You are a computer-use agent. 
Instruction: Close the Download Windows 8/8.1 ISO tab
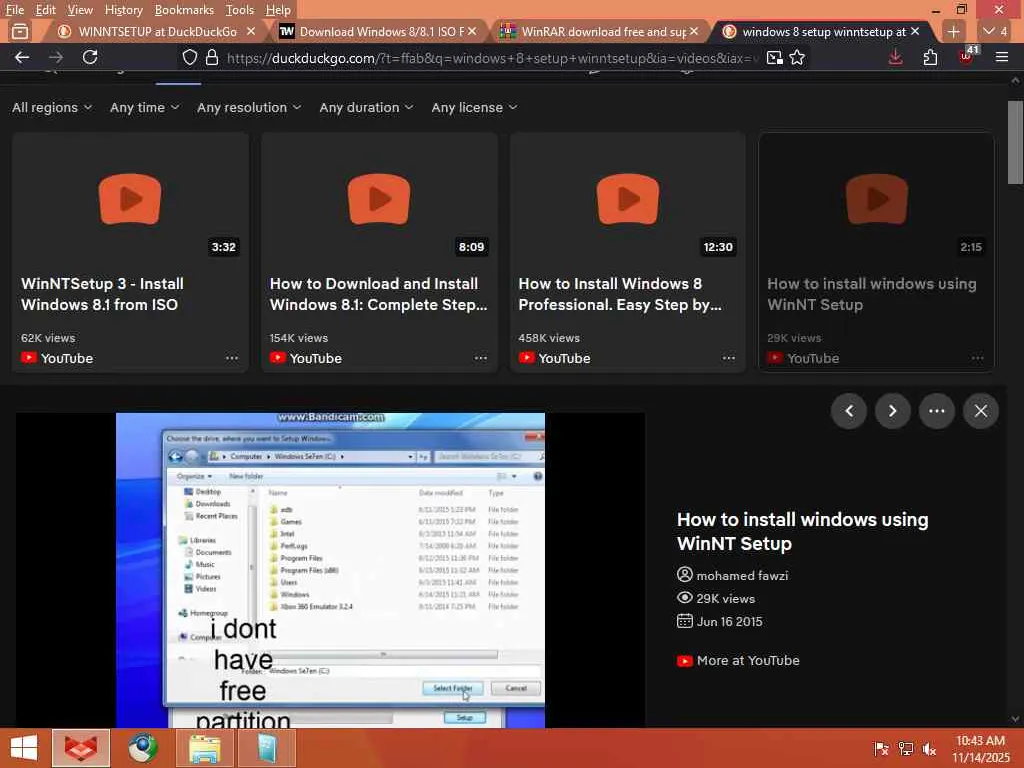point(472,31)
